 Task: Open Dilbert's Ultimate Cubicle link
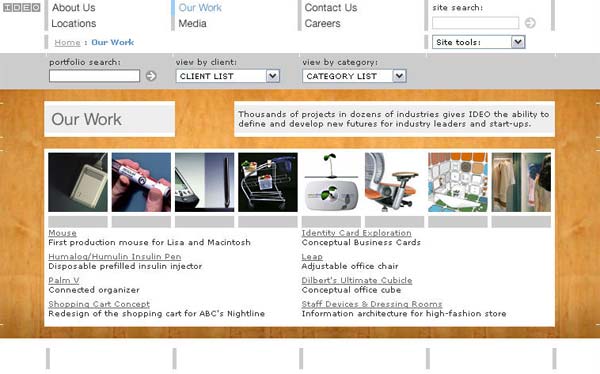pos(357,280)
